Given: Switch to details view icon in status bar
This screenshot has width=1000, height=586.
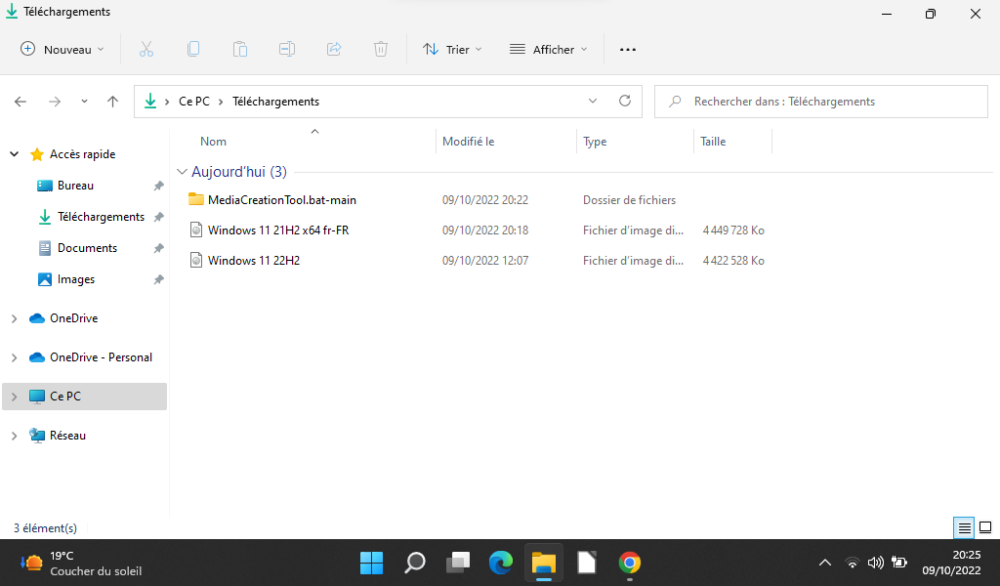Looking at the screenshot, I should tap(964, 527).
